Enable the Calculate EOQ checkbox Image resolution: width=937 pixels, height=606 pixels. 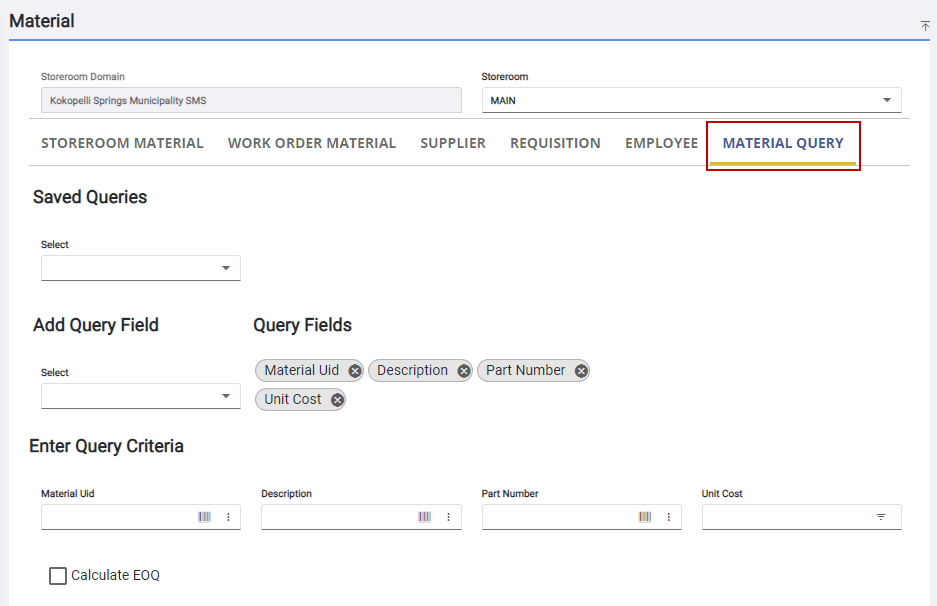coord(58,575)
